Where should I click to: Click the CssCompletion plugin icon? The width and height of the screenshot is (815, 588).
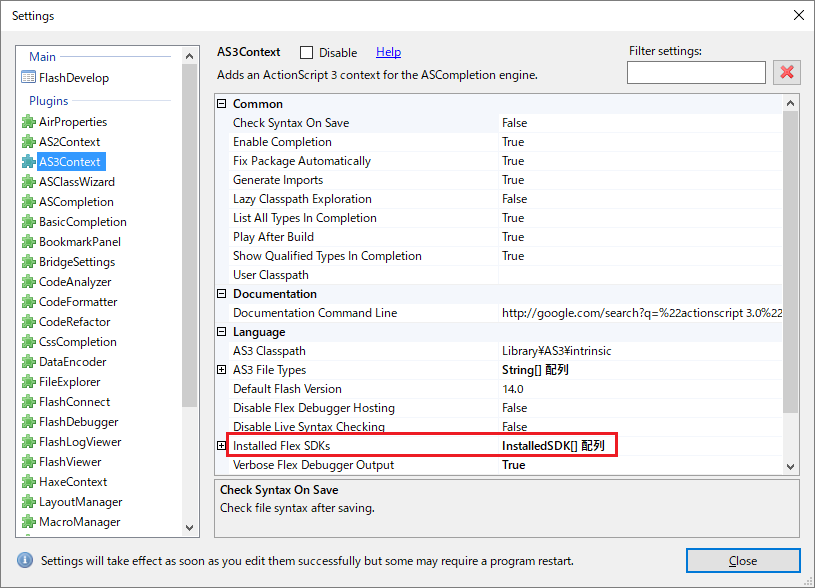pyautogui.click(x=29, y=342)
